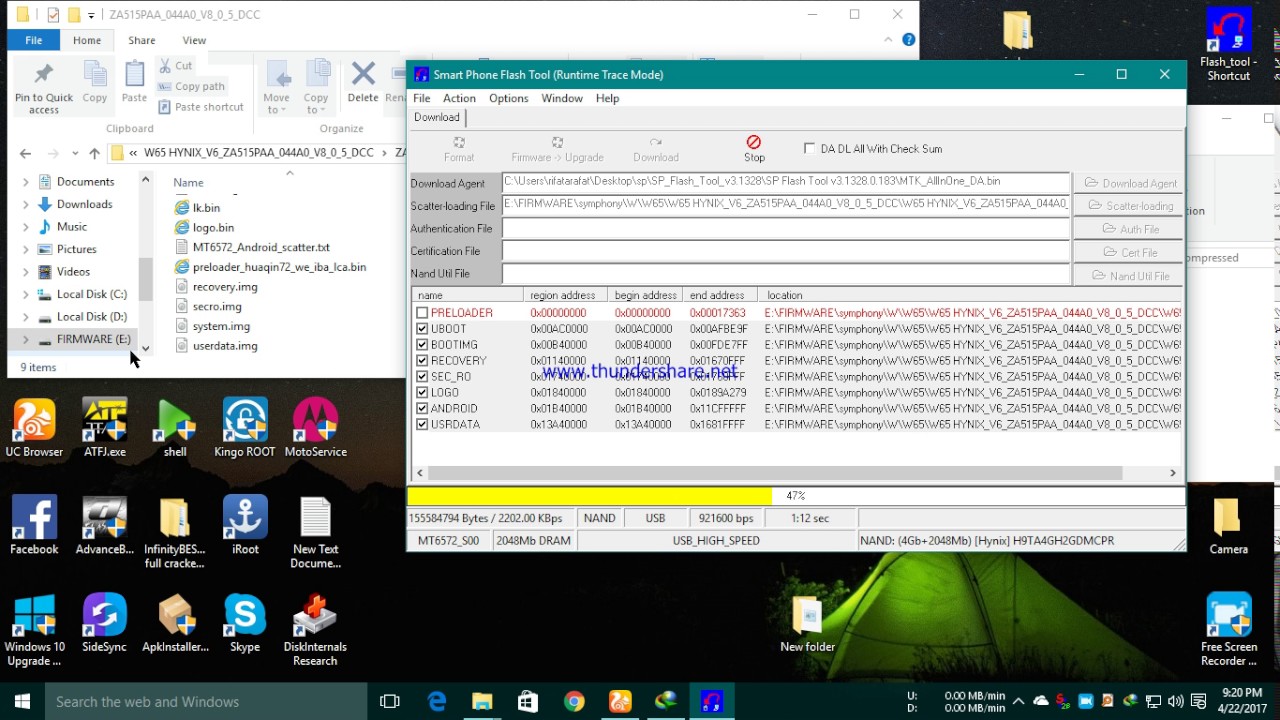The width and height of the screenshot is (1280, 720).
Task: Click partition list horizontal scrollbar
Action: [x=776, y=473]
